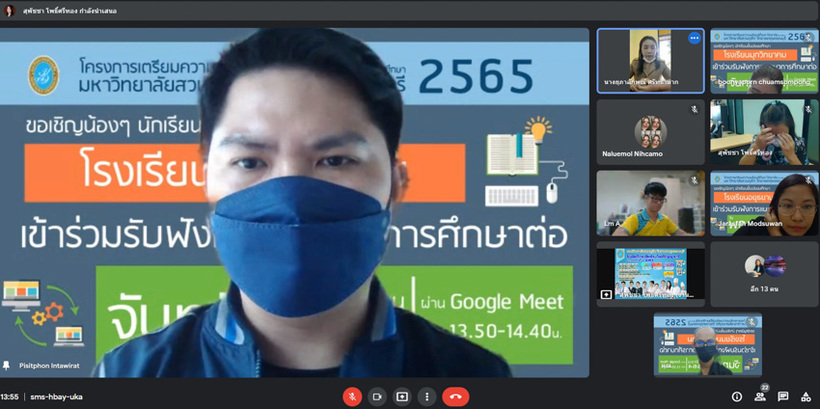
Task: Select the presentation thumbnail tile with poster
Action: [x=651, y=274]
